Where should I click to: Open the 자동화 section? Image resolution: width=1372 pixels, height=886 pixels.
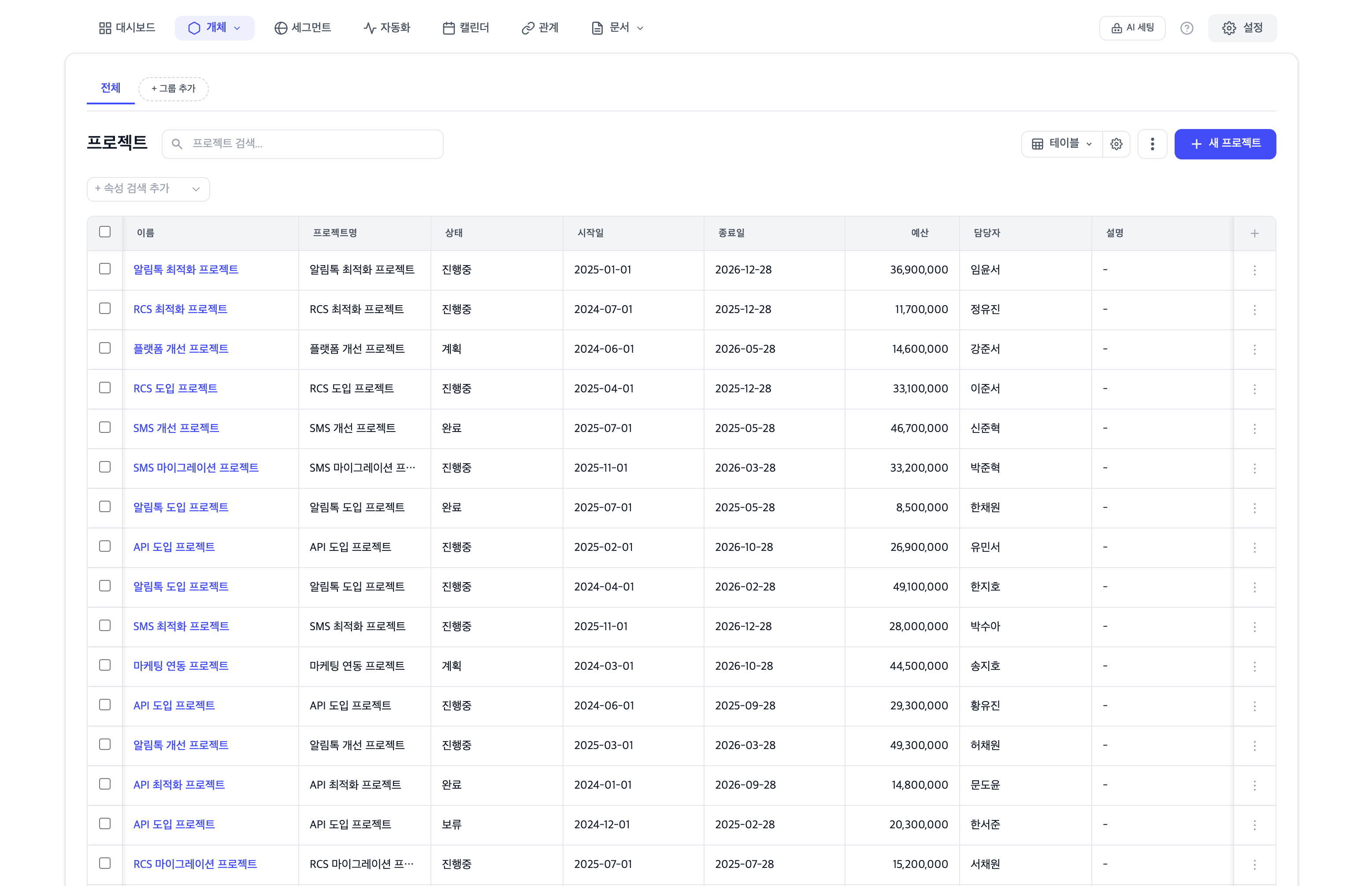coord(387,28)
